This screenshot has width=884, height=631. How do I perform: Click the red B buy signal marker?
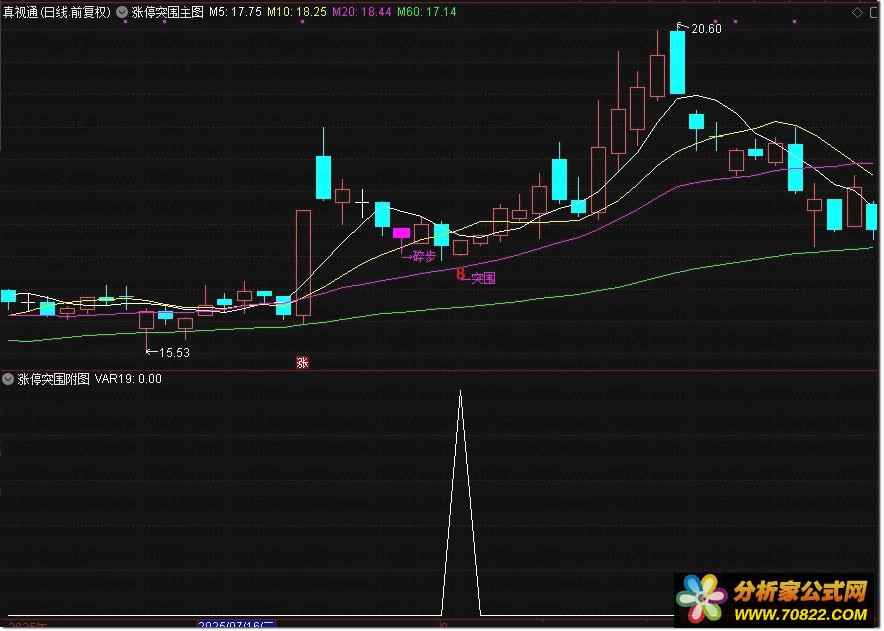pos(461,273)
